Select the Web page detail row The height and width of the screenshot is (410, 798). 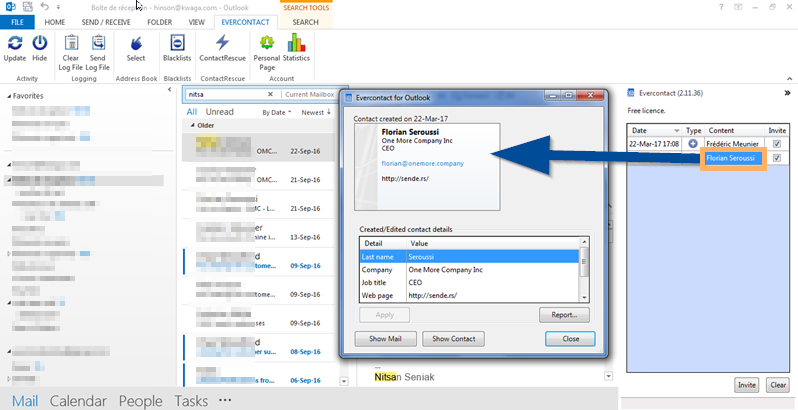point(470,295)
